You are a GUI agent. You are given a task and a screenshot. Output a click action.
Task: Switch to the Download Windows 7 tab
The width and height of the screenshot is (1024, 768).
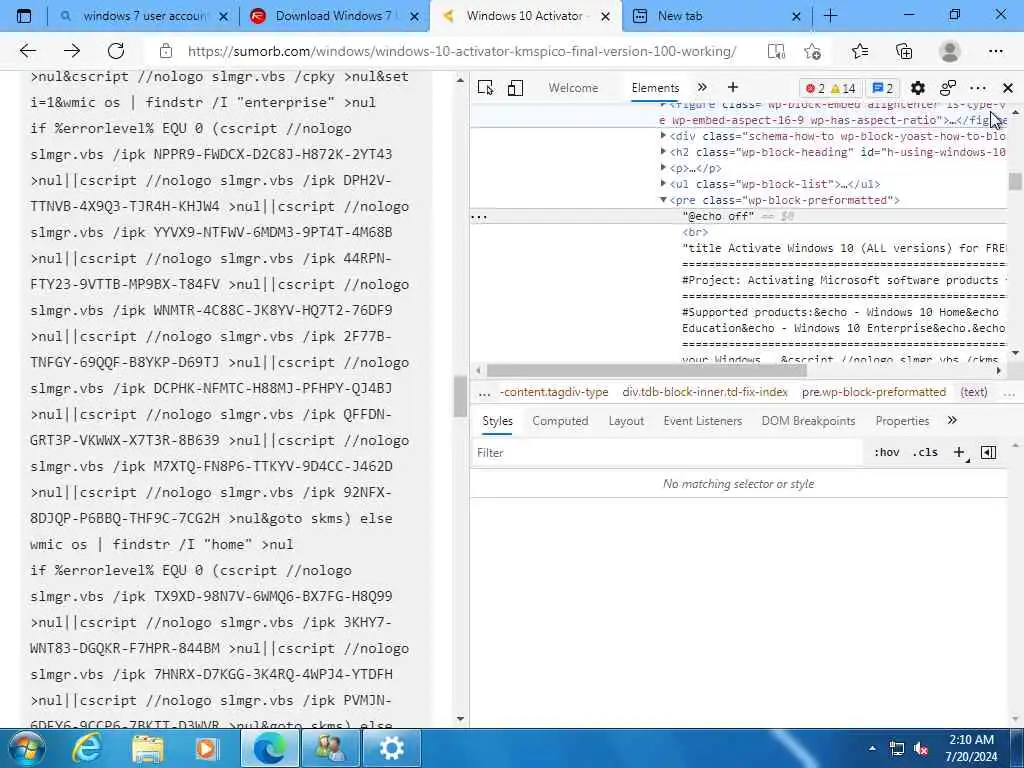[335, 16]
